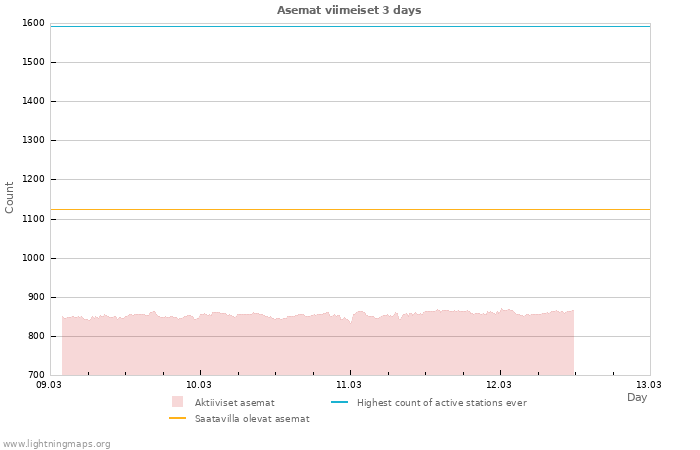Click the 'Count' y-axis label

click(x=10, y=197)
